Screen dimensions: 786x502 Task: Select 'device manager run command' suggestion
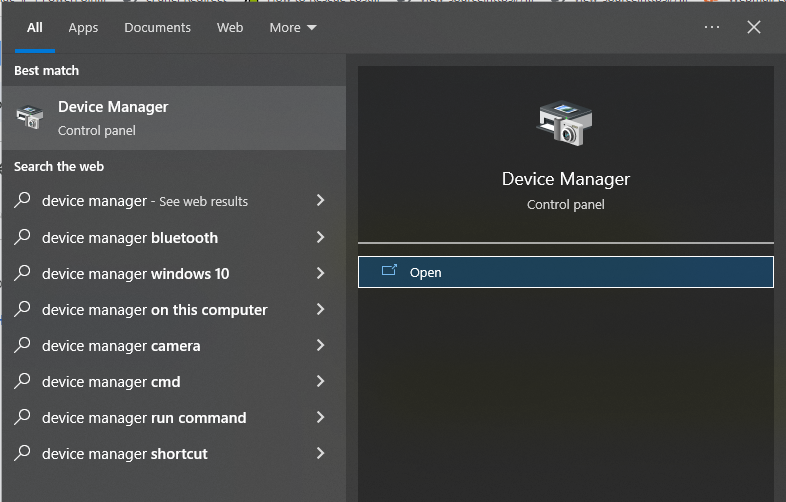[x=174, y=418]
